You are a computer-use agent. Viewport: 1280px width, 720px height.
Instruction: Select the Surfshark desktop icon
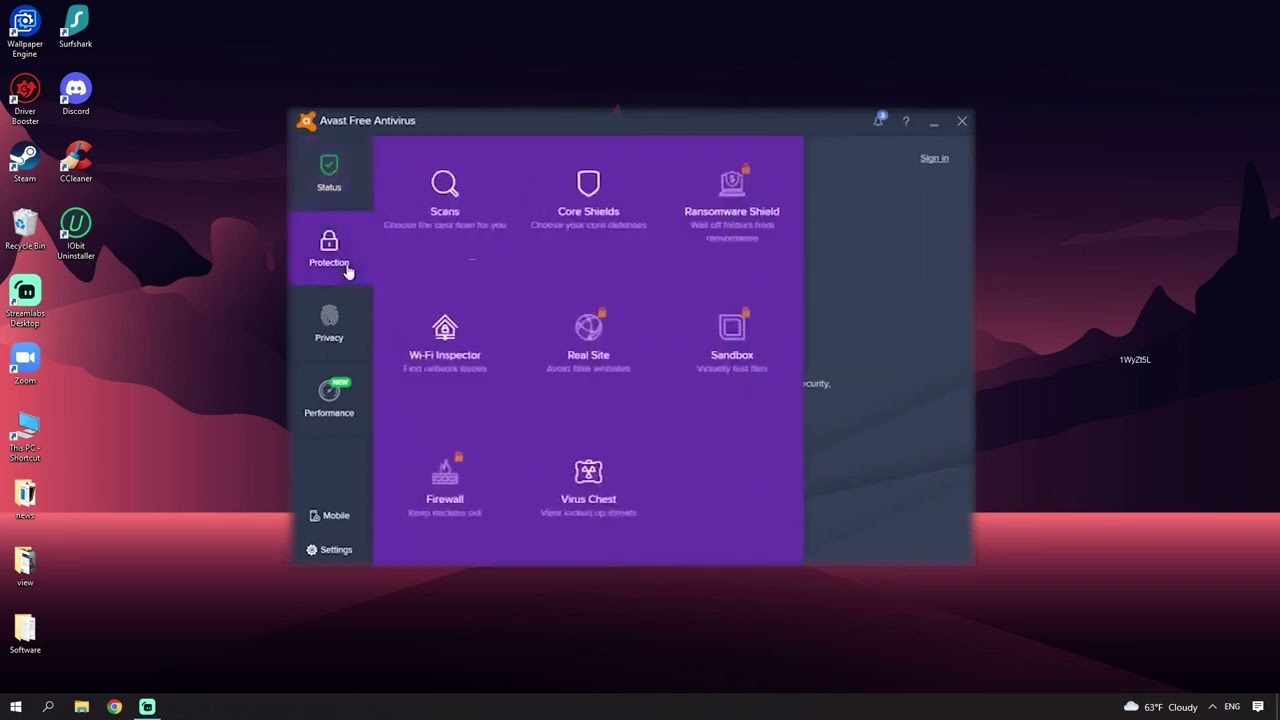tap(76, 27)
